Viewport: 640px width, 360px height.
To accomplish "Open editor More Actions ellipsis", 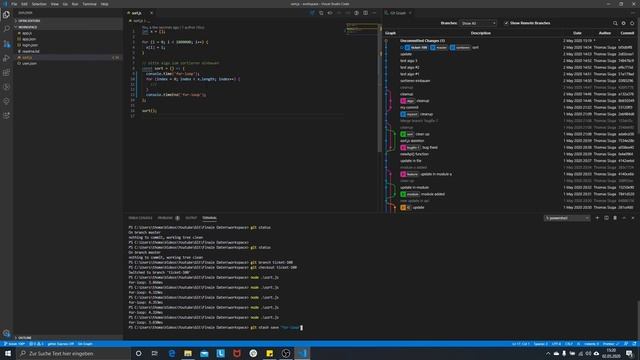I will (x=374, y=13).
